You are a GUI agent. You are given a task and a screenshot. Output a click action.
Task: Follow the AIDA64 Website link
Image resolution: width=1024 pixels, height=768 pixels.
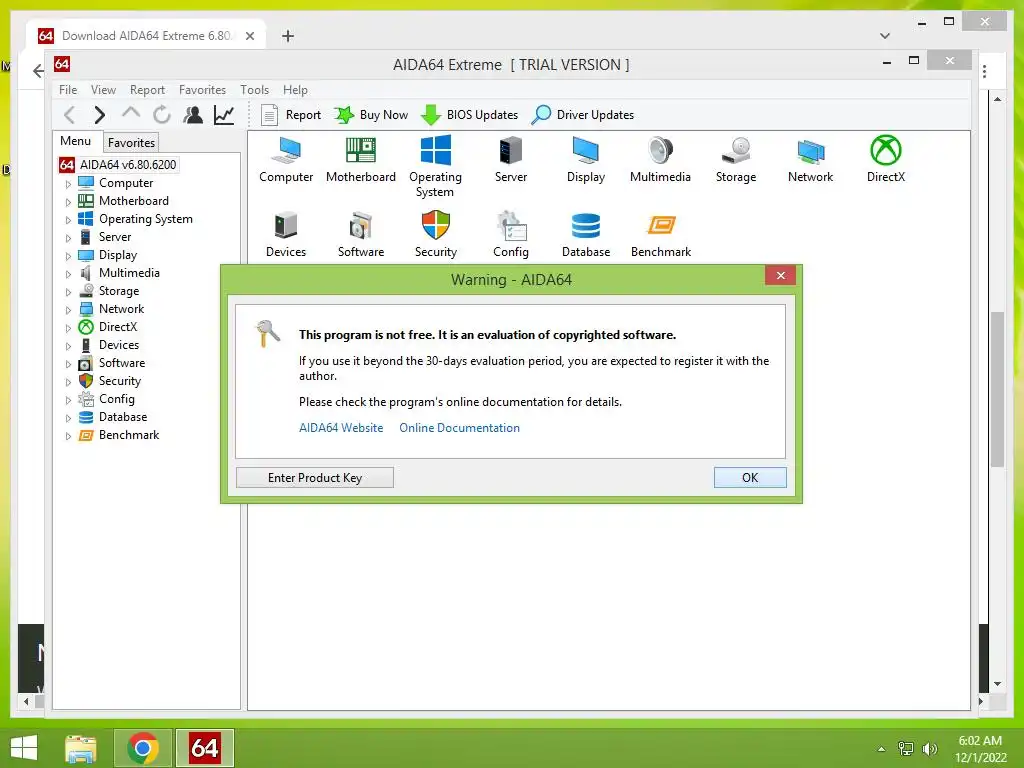click(341, 428)
